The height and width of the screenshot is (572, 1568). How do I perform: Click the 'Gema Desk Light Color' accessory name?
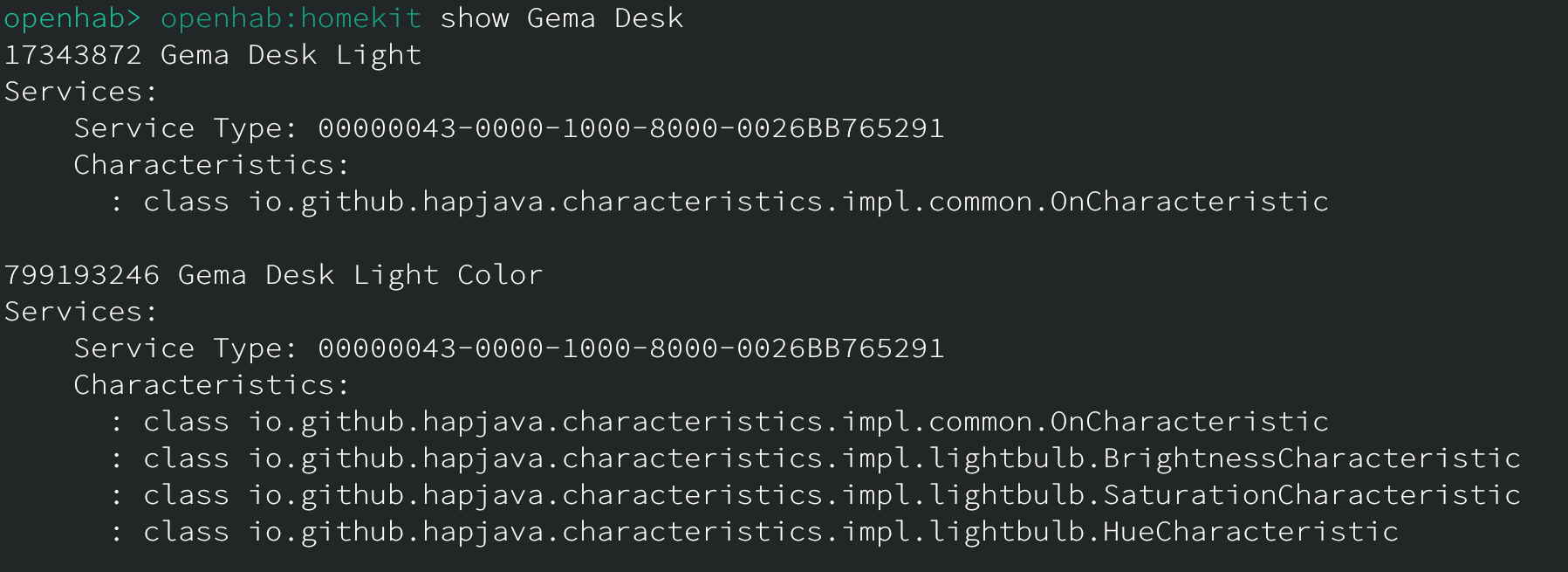[360, 275]
